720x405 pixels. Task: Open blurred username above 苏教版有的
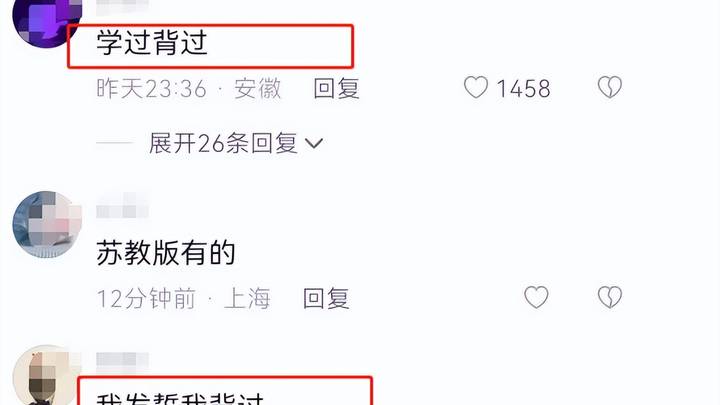[x=123, y=205]
